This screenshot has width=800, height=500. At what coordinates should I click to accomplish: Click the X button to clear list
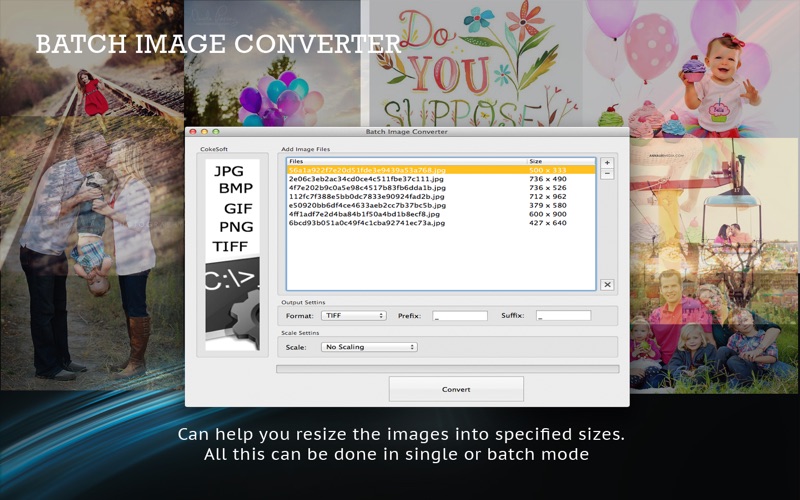click(x=607, y=284)
